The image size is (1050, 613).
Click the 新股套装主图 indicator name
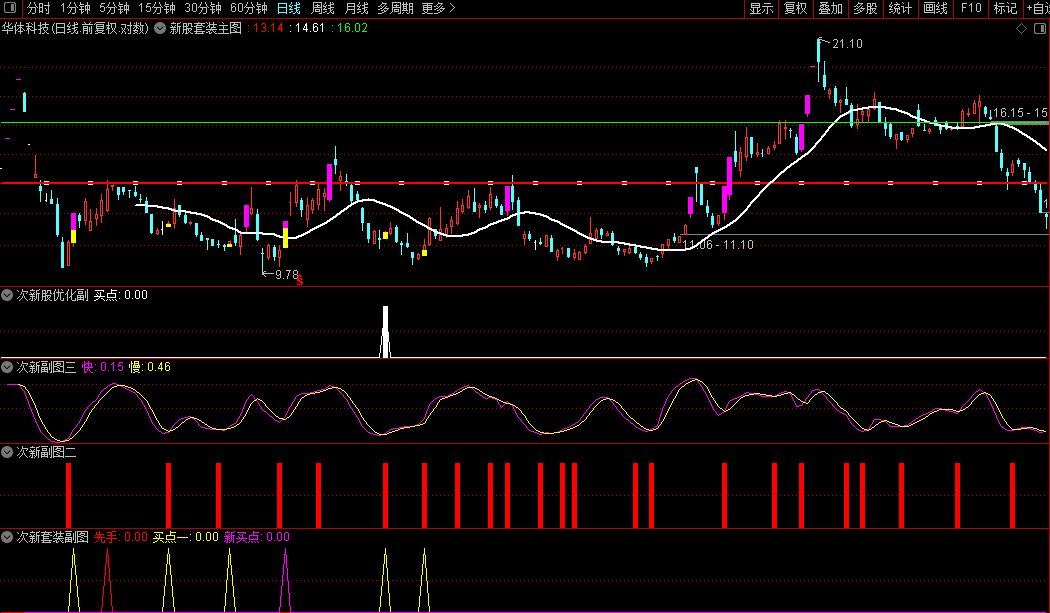tap(206, 28)
